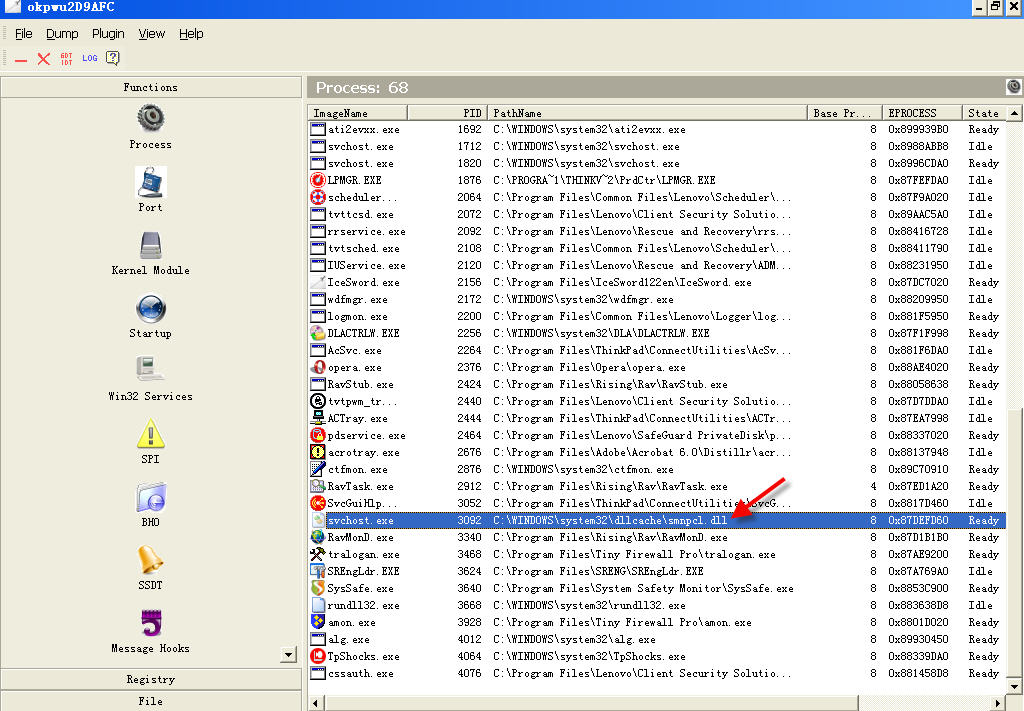Click the red X toolbar icon
This screenshot has height=711, width=1024.
[x=44, y=59]
